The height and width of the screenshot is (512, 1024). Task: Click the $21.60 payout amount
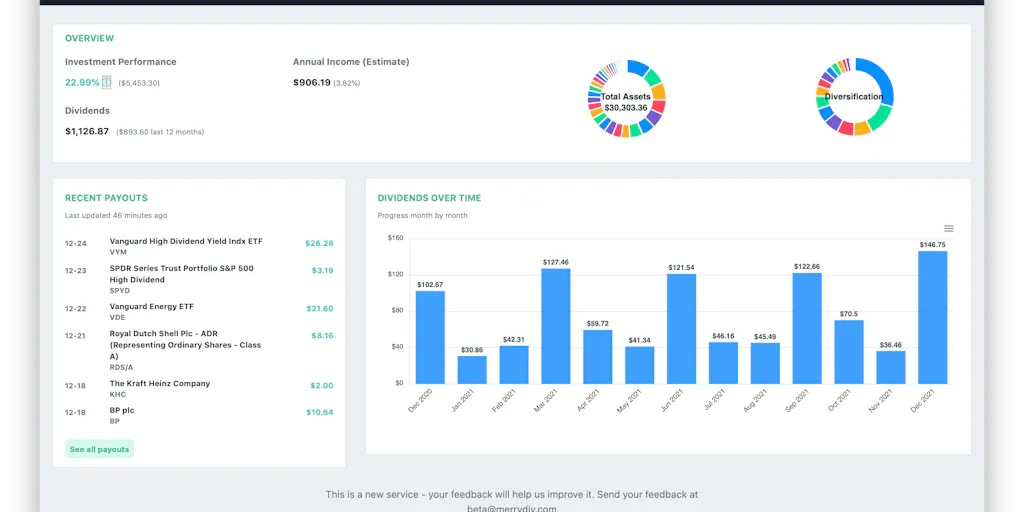[320, 308]
